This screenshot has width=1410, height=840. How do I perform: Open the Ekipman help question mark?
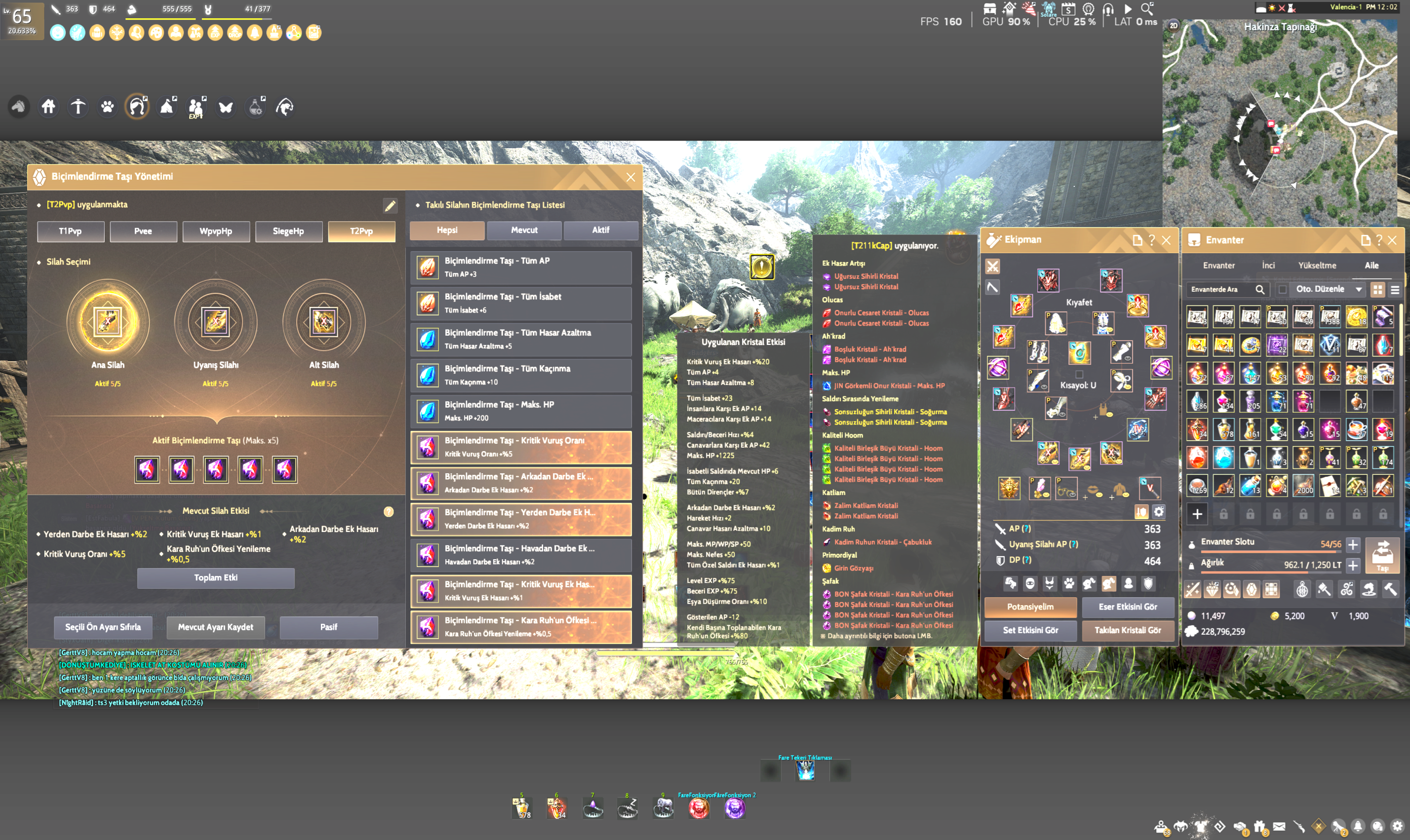point(1152,240)
